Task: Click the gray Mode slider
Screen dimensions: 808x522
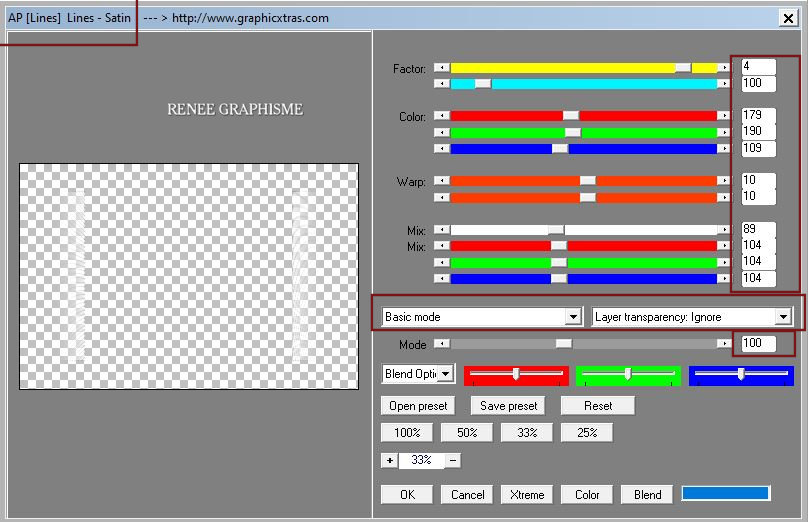Action: (x=583, y=343)
